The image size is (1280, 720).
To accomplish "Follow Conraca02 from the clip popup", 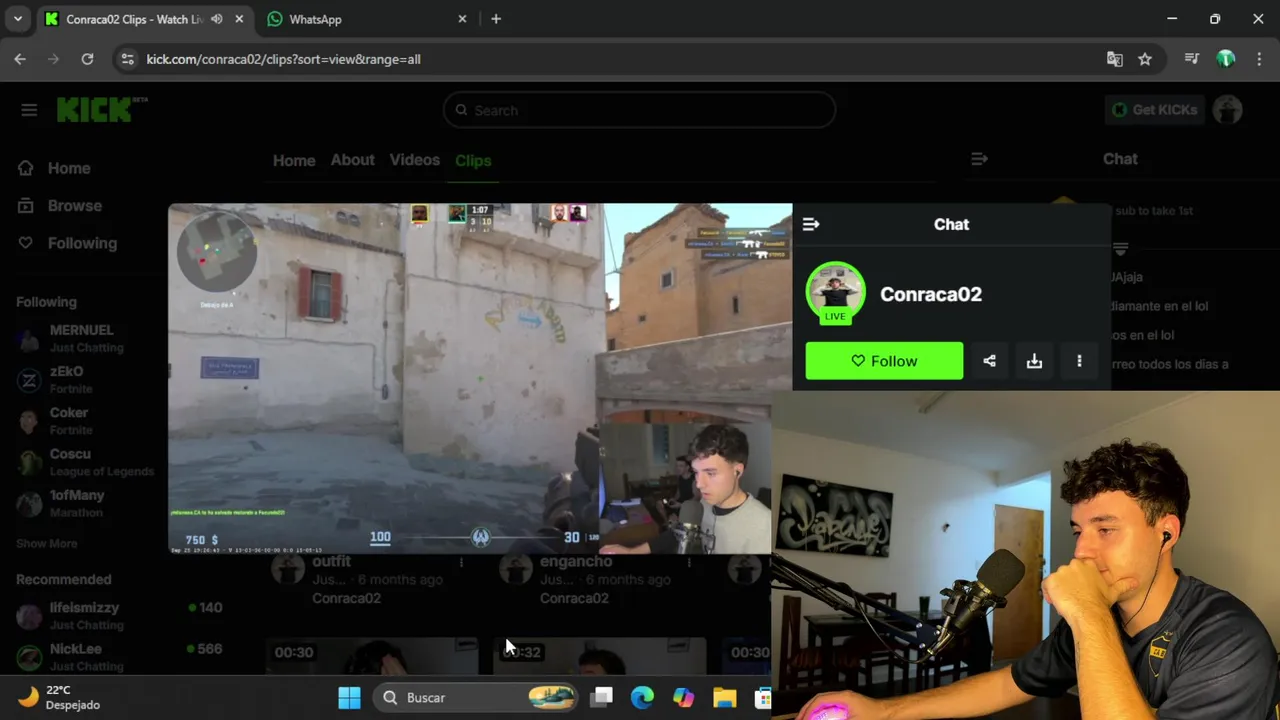I will pyautogui.click(x=884, y=361).
